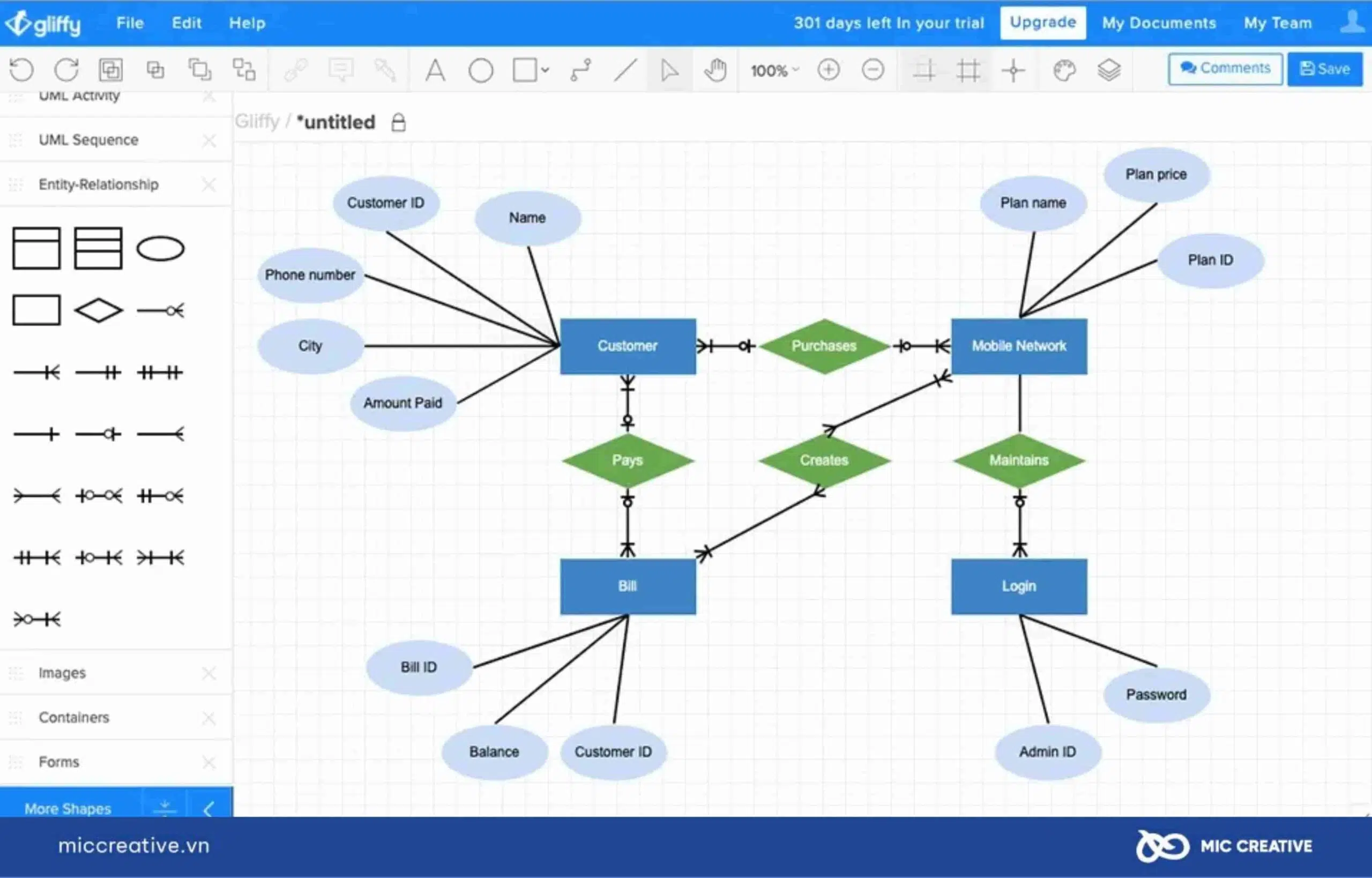This screenshot has width=1372, height=878.
Task: Remove the Images library
Action: click(209, 673)
